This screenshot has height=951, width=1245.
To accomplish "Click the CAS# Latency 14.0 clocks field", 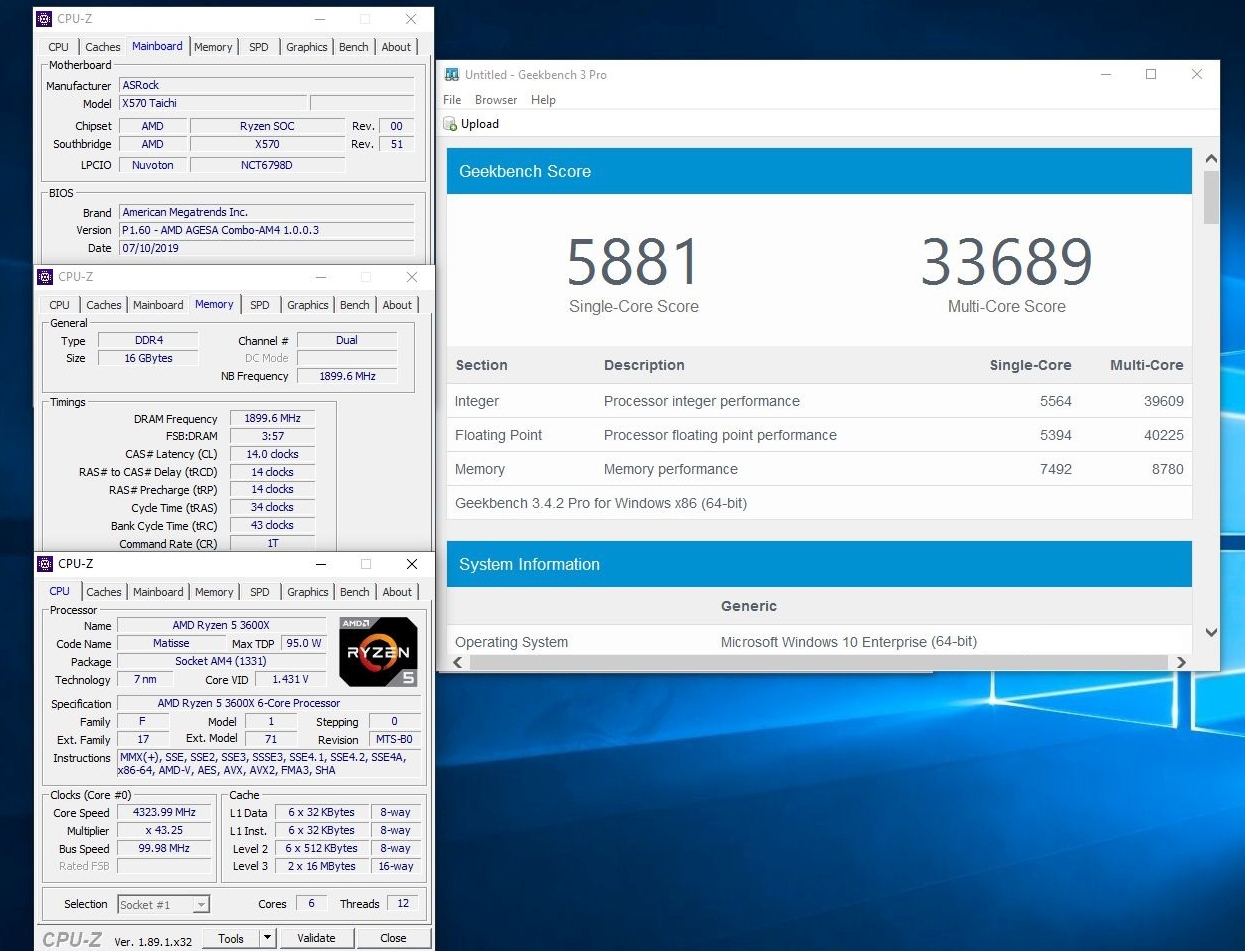I will pos(272,454).
